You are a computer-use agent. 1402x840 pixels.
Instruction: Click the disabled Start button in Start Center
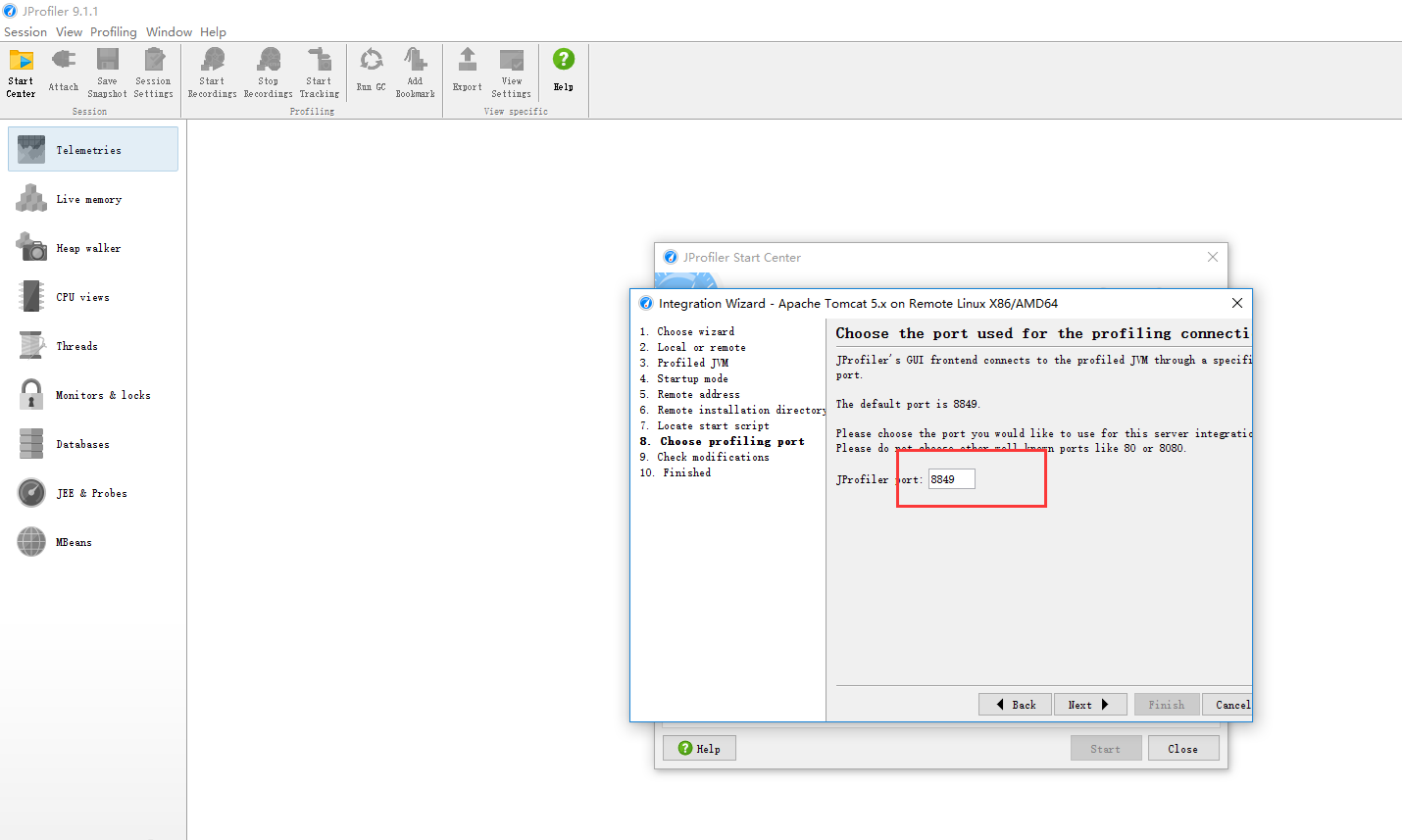[1106, 749]
